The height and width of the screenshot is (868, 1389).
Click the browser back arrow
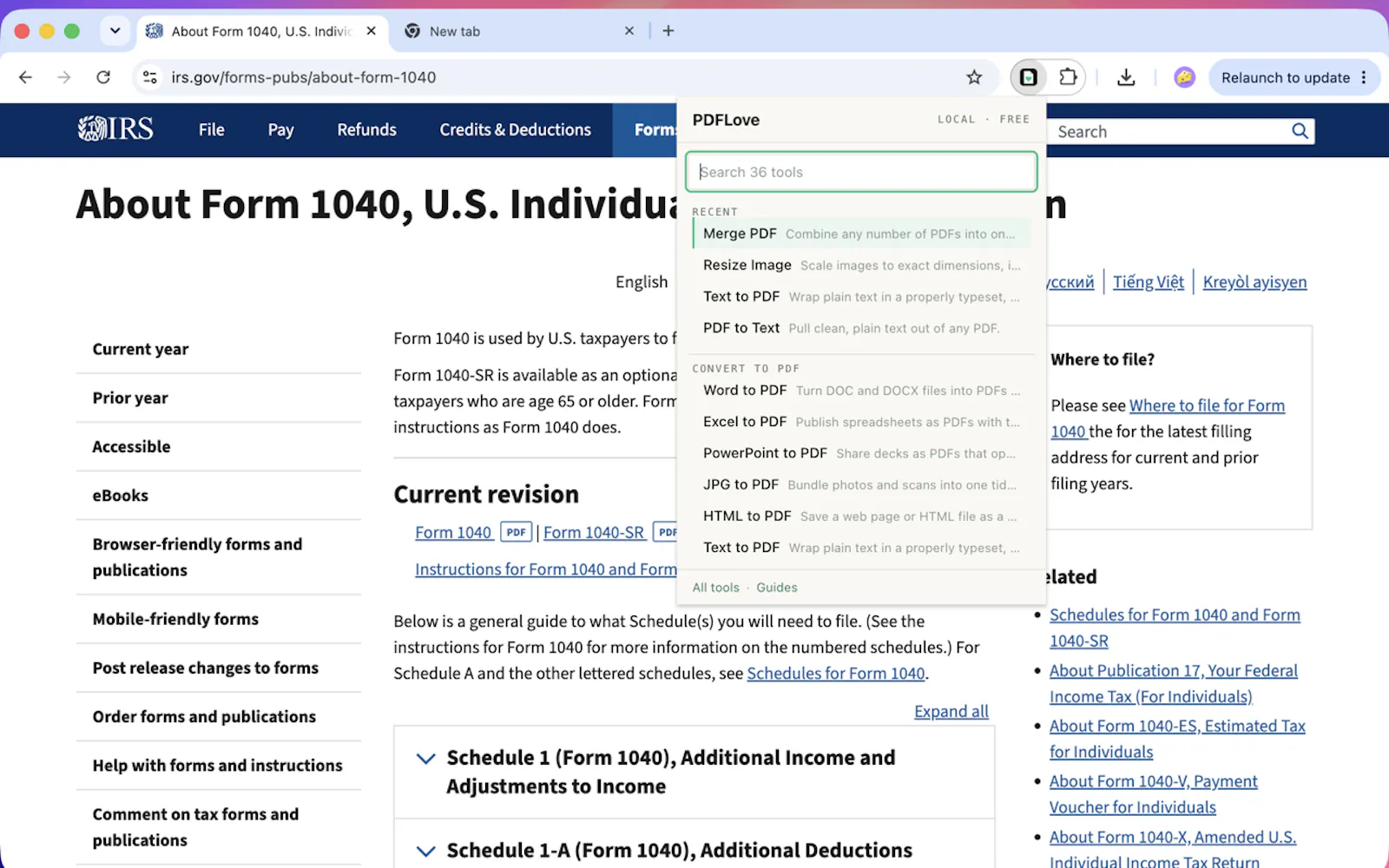(25, 77)
